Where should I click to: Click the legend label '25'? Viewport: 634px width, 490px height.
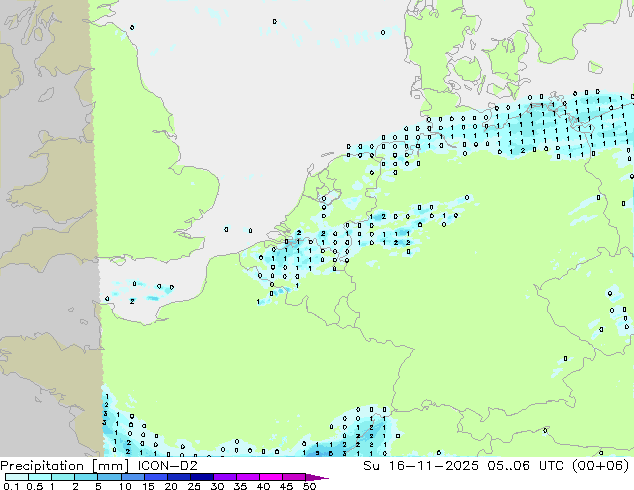(x=194, y=486)
